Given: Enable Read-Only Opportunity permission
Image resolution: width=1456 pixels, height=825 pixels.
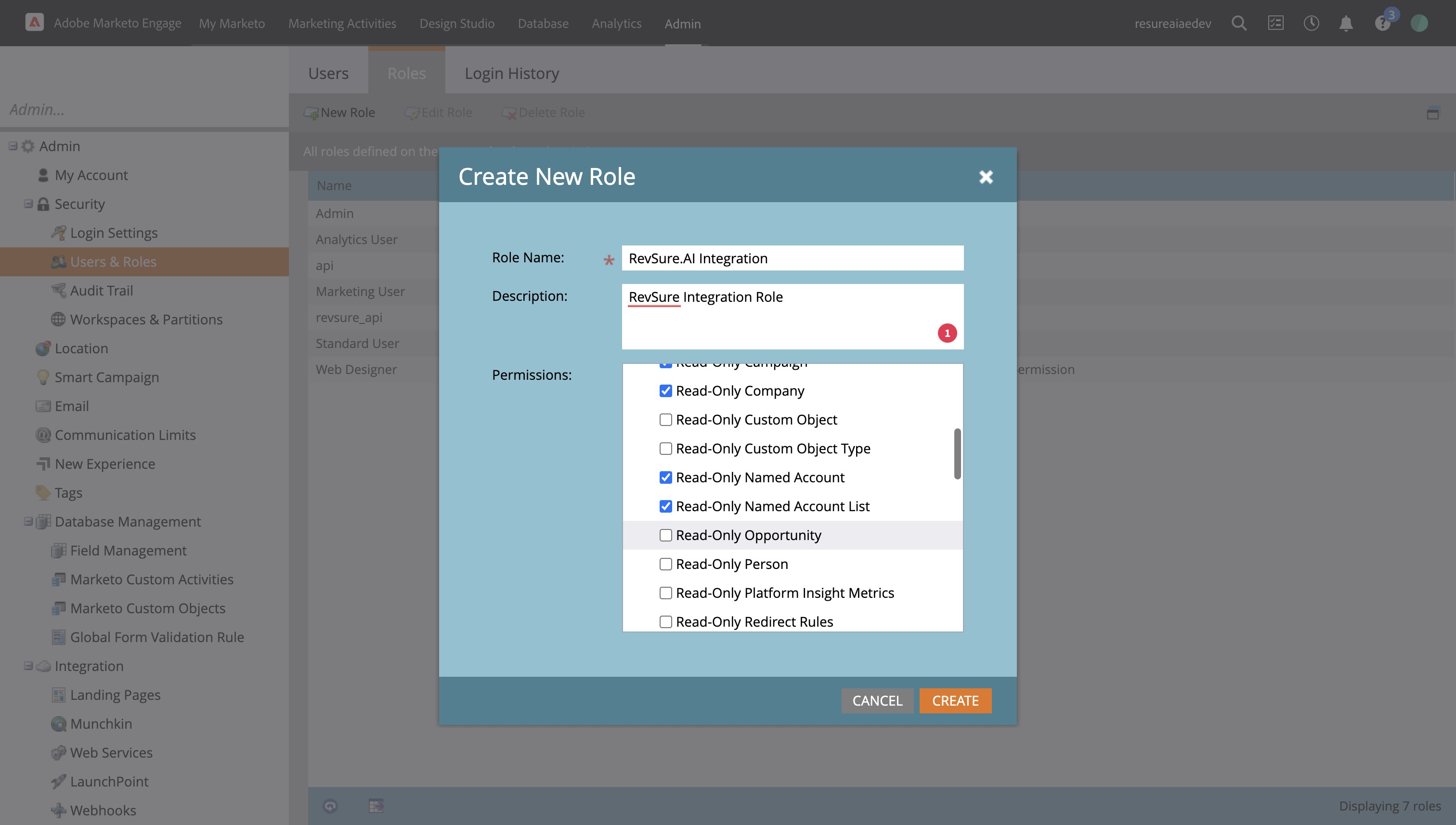Looking at the screenshot, I should click(665, 535).
